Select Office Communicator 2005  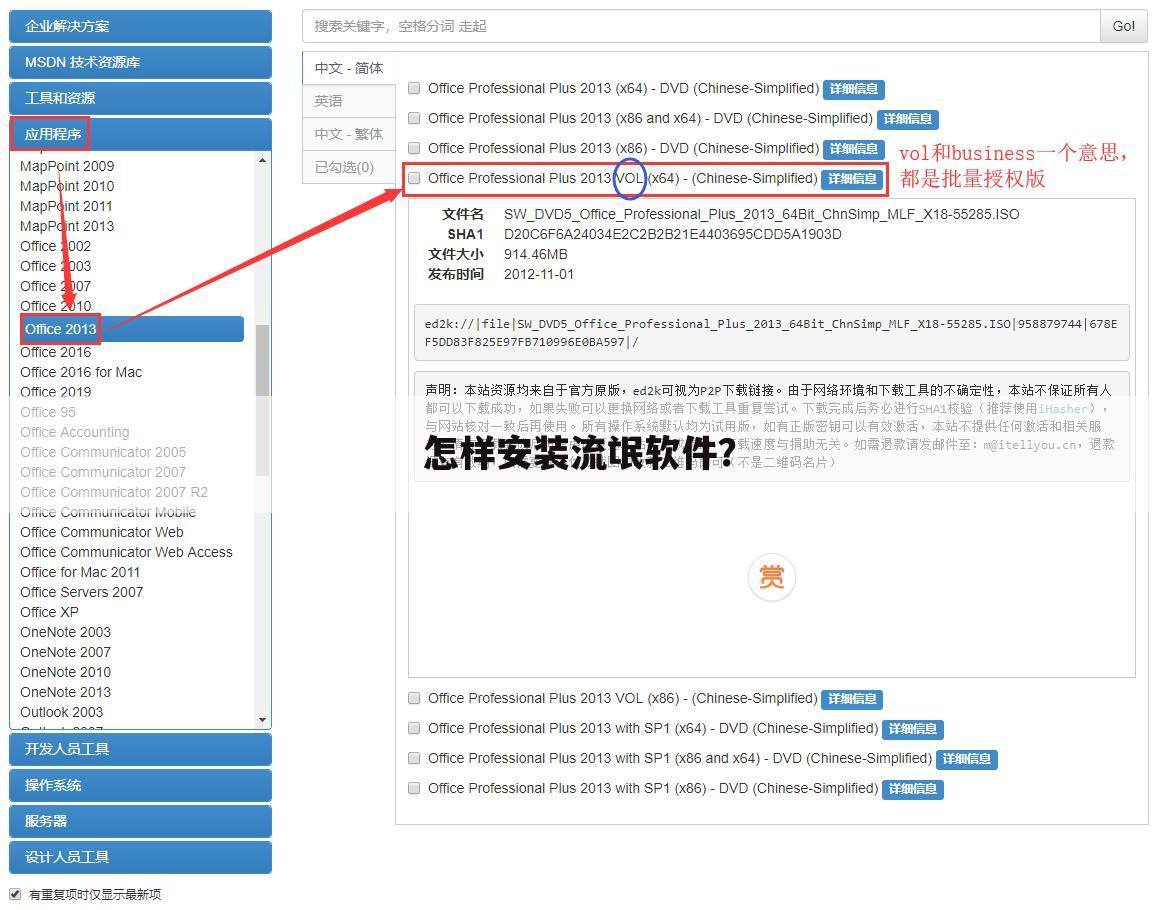(103, 452)
